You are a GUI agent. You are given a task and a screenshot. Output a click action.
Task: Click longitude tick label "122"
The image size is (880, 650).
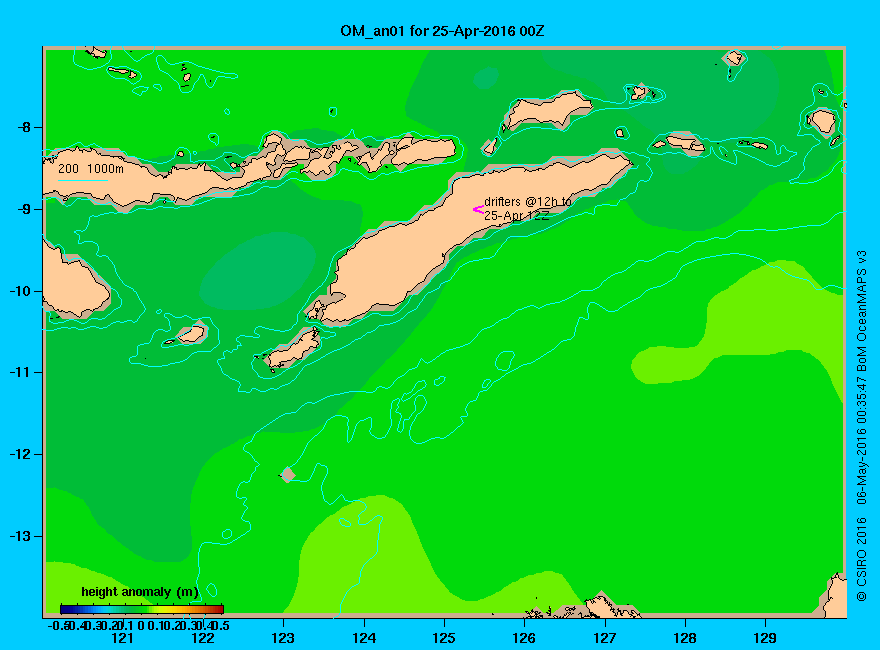pyautogui.click(x=203, y=638)
